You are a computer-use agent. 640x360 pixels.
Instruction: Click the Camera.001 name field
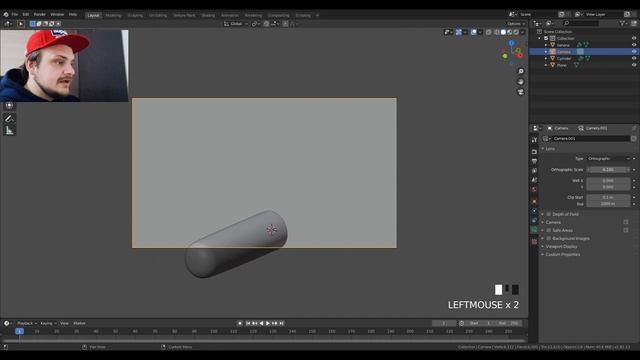[x=591, y=139]
